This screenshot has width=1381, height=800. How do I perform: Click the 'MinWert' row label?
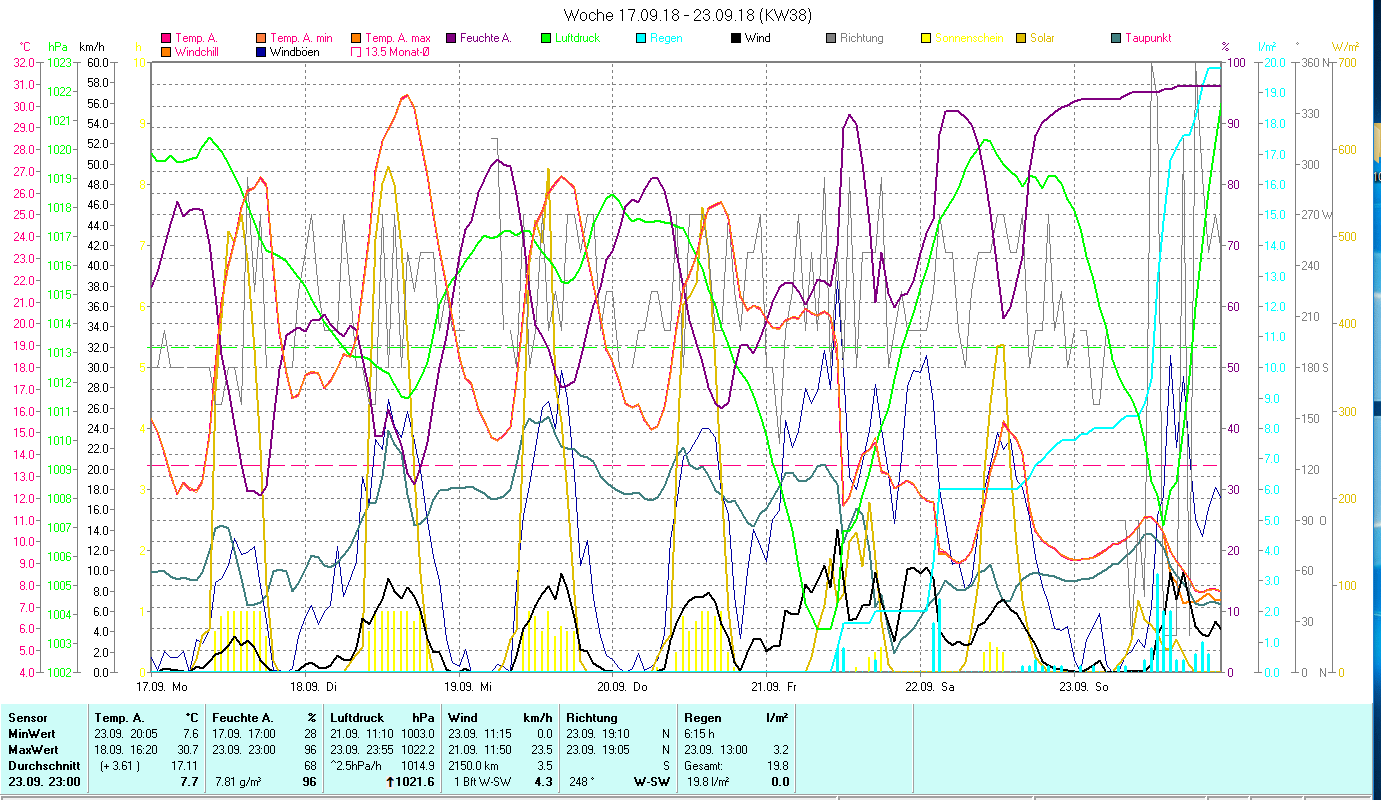coord(31,734)
